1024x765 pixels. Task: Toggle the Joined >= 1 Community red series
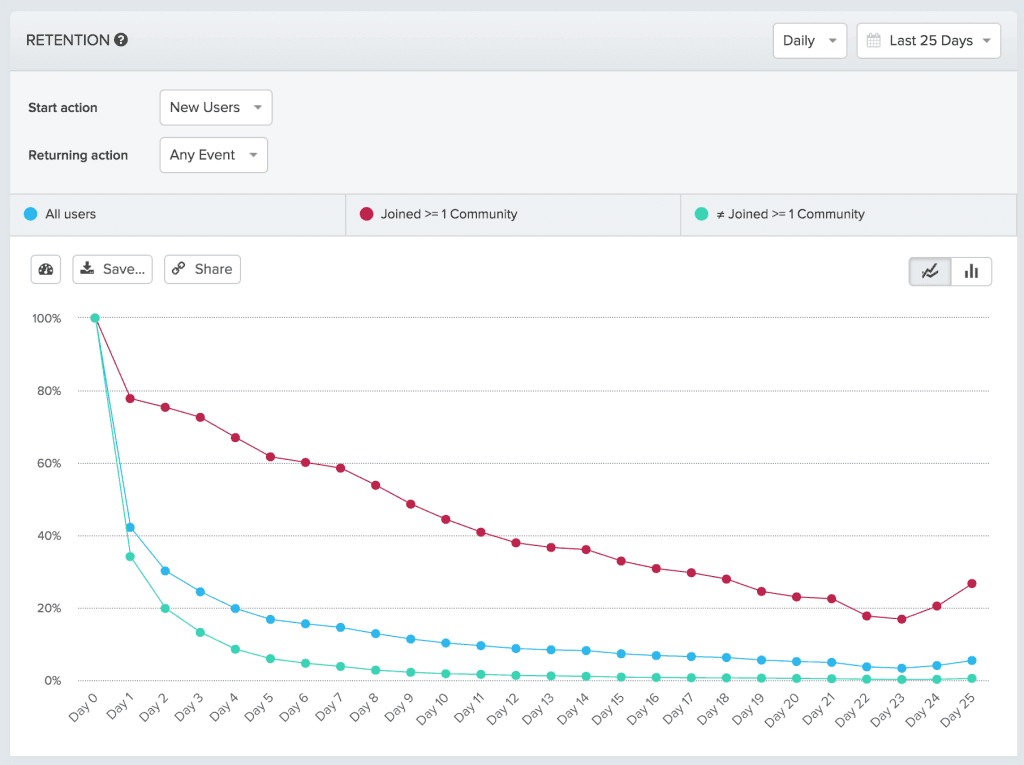(366, 214)
